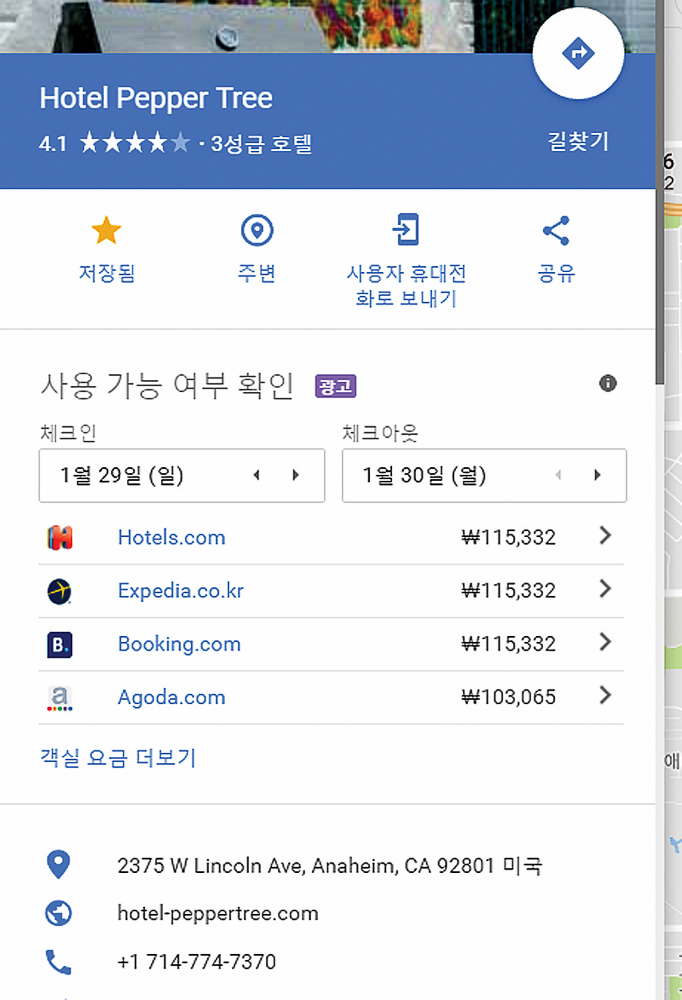This screenshot has height=1000, width=682.
Task: Click 객실 요금 더보기 more rates link
Action: tap(118, 758)
